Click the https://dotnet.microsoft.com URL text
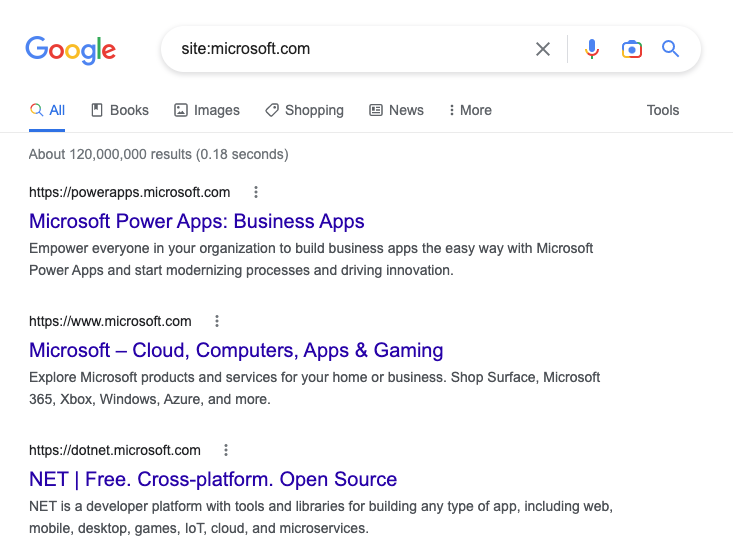This screenshot has width=733, height=550. pos(115,450)
